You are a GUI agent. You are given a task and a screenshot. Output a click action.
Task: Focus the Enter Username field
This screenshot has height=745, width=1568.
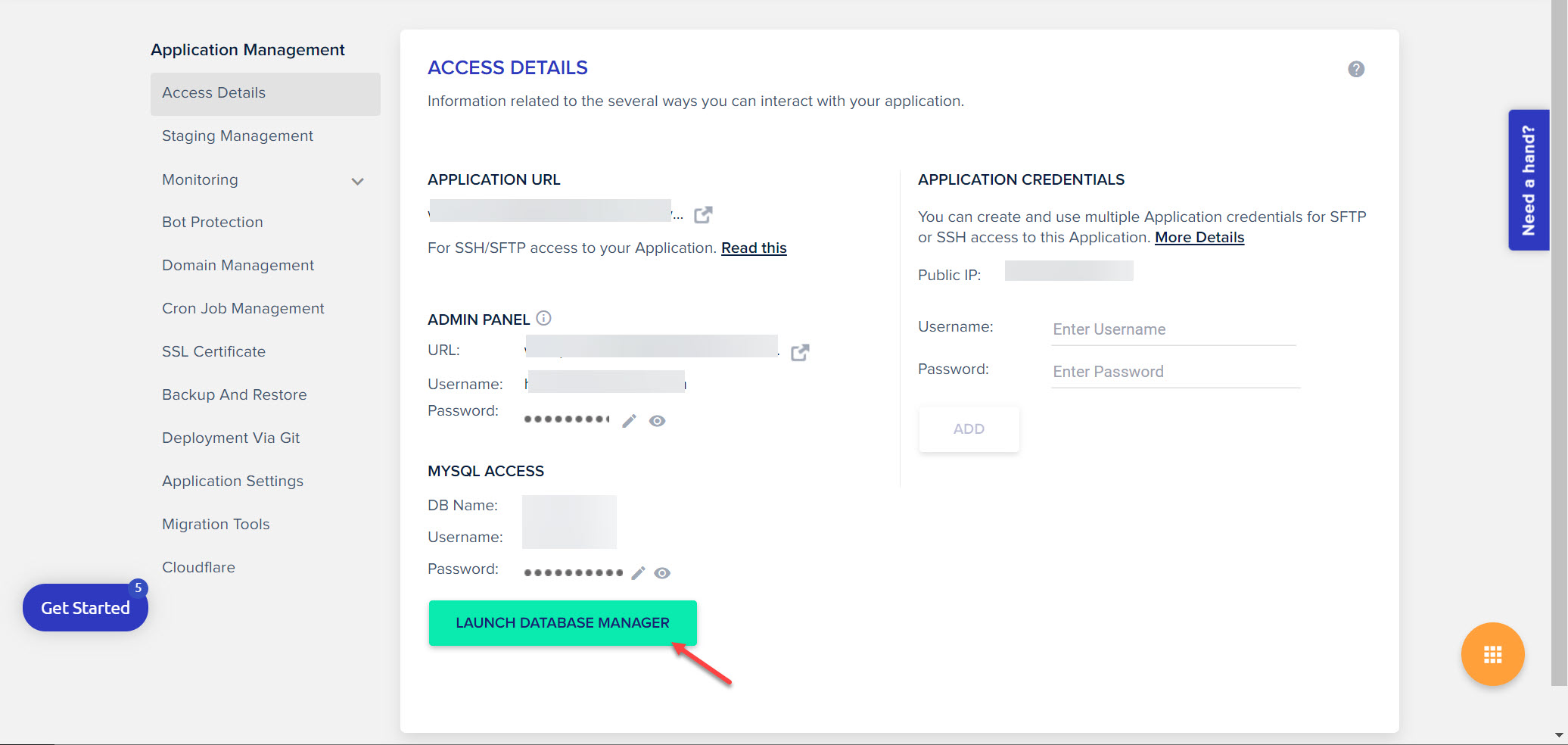tap(1173, 329)
